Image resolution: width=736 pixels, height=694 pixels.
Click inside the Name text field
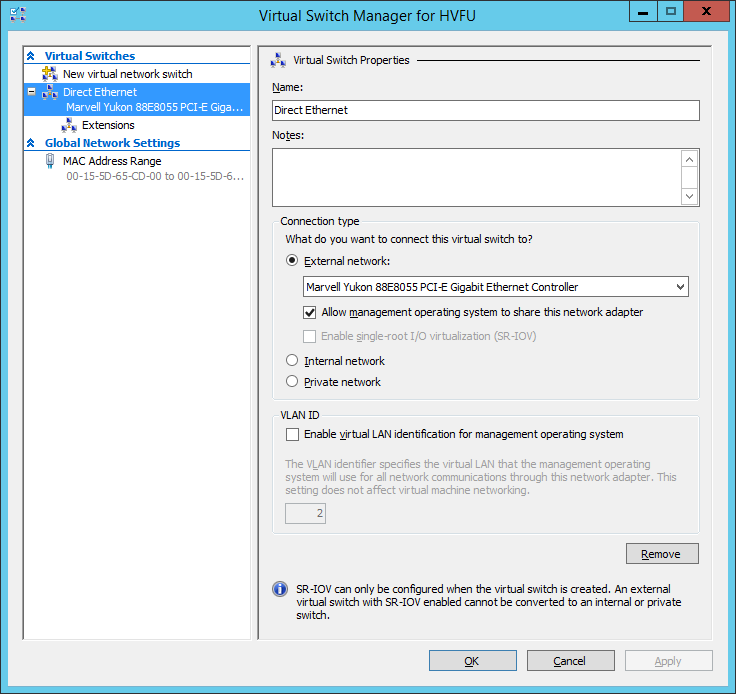[485, 110]
